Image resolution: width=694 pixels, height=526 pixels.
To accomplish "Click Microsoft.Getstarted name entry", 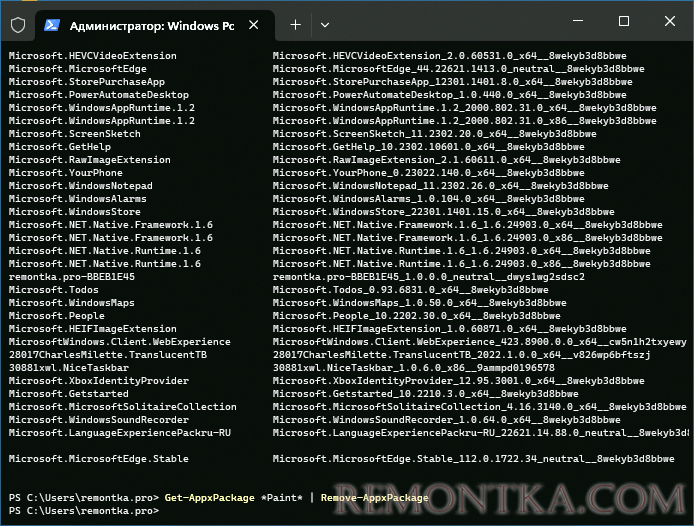I will (69, 394).
